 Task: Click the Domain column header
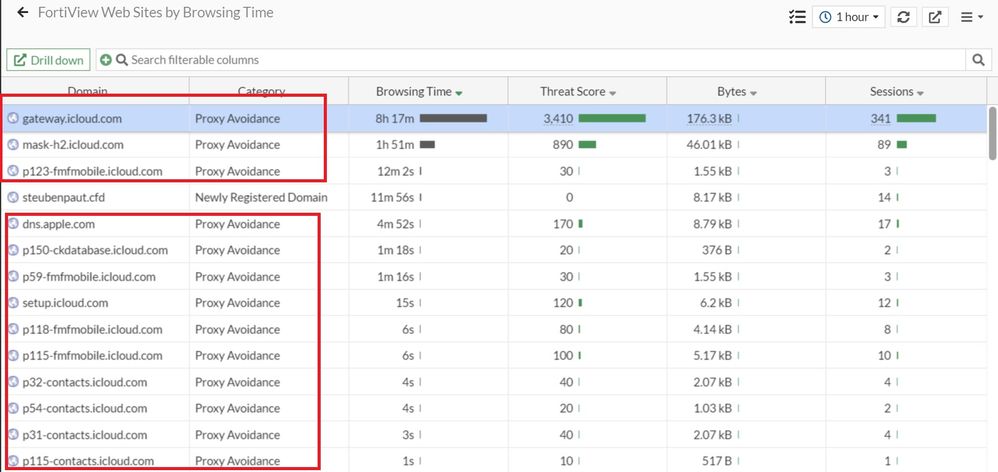[88, 92]
